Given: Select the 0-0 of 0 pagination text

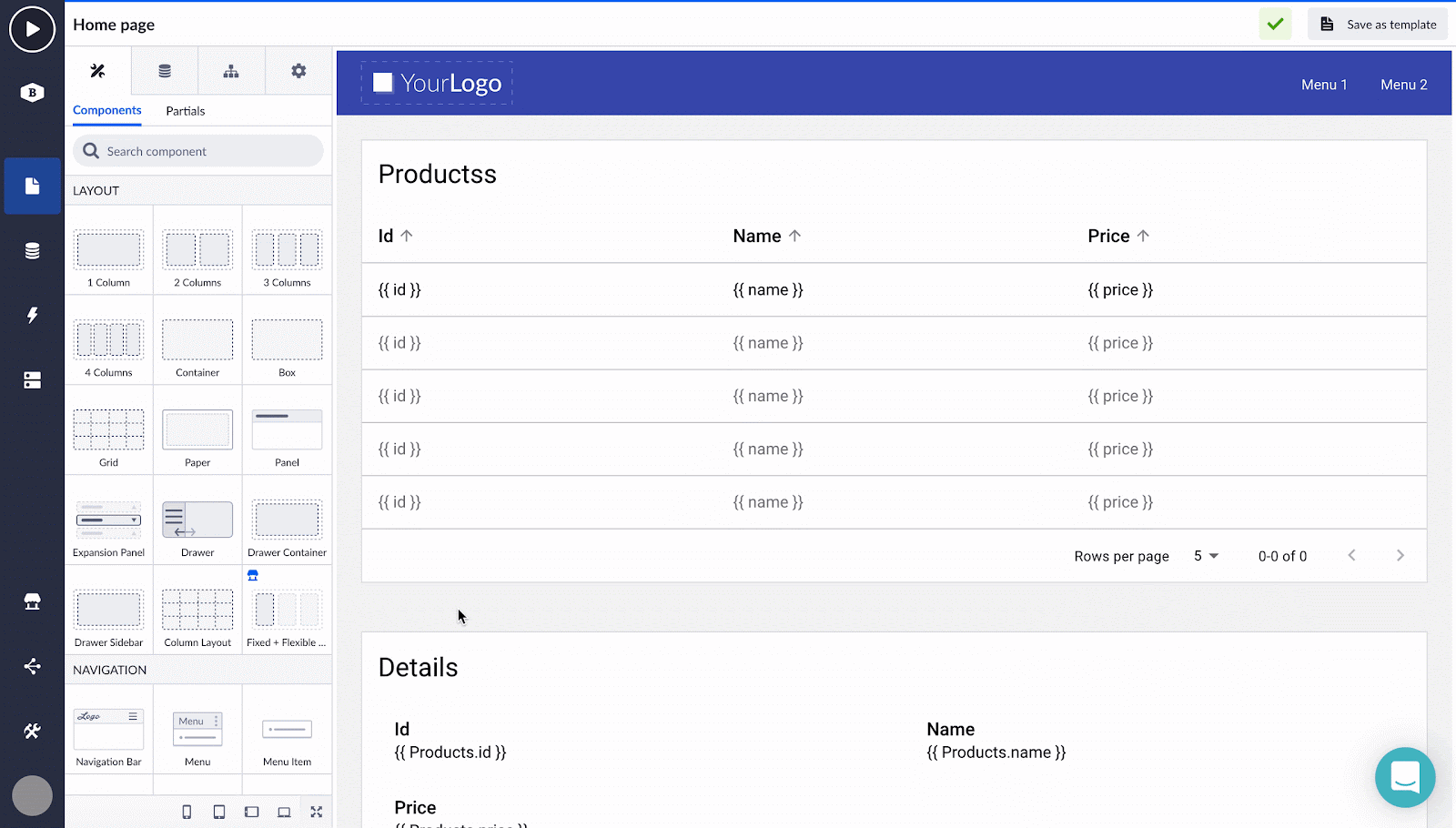Looking at the screenshot, I should point(1282,556).
